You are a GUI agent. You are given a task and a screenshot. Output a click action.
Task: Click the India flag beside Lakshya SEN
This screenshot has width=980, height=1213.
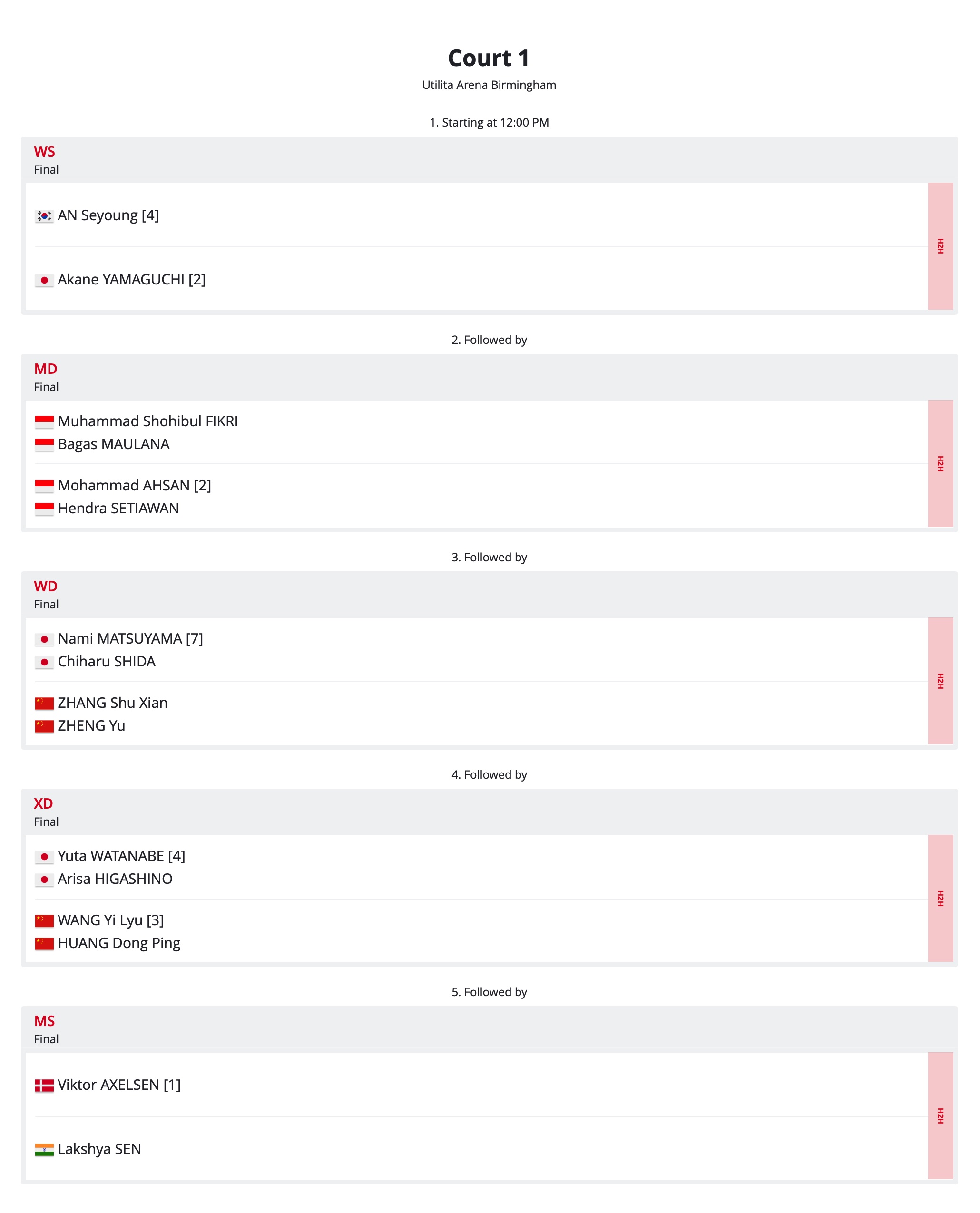point(44,1150)
